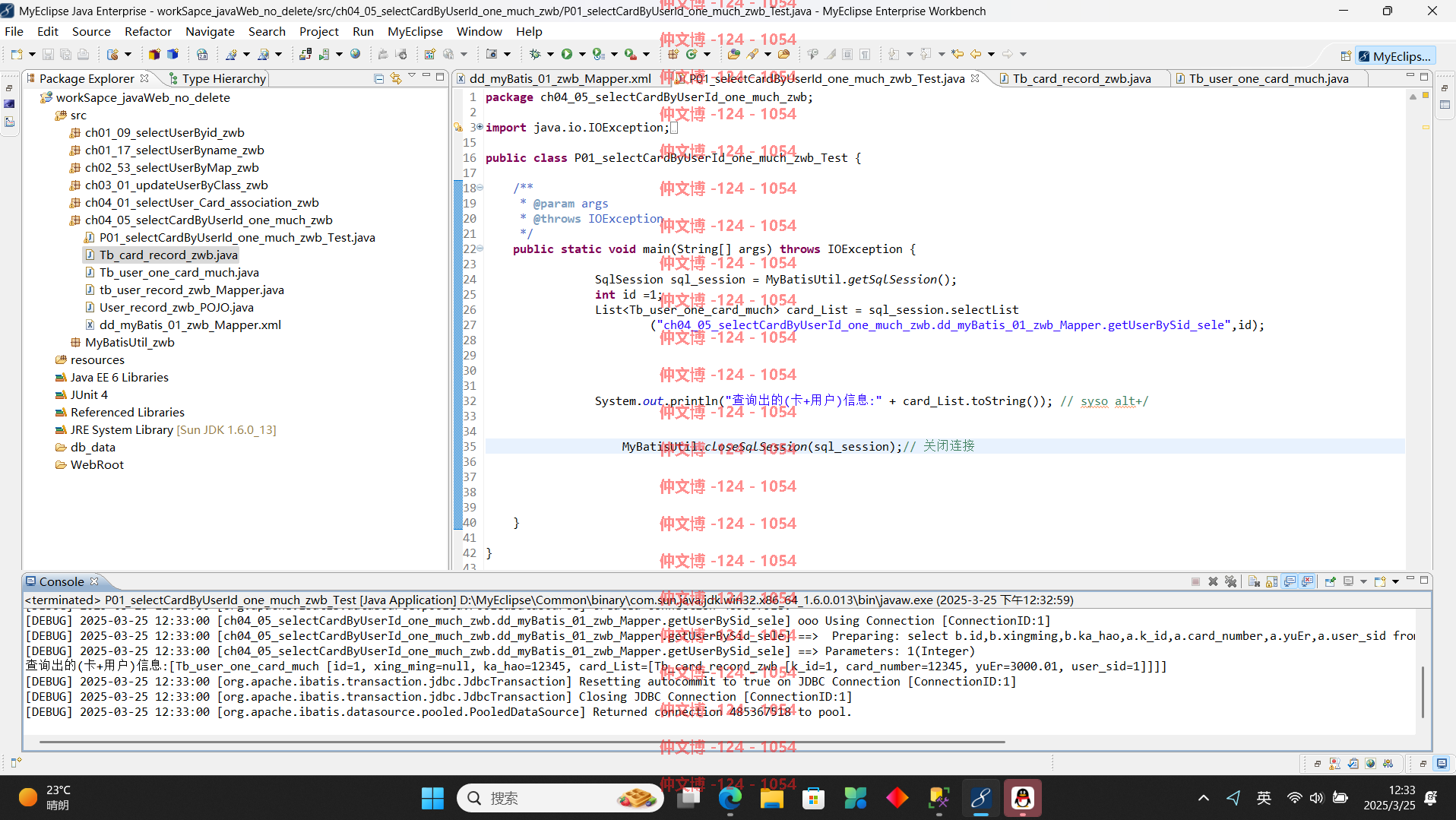This screenshot has width=1456, height=820.
Task: Collapse the Javadoc comment fold at line 18
Action: point(480,188)
